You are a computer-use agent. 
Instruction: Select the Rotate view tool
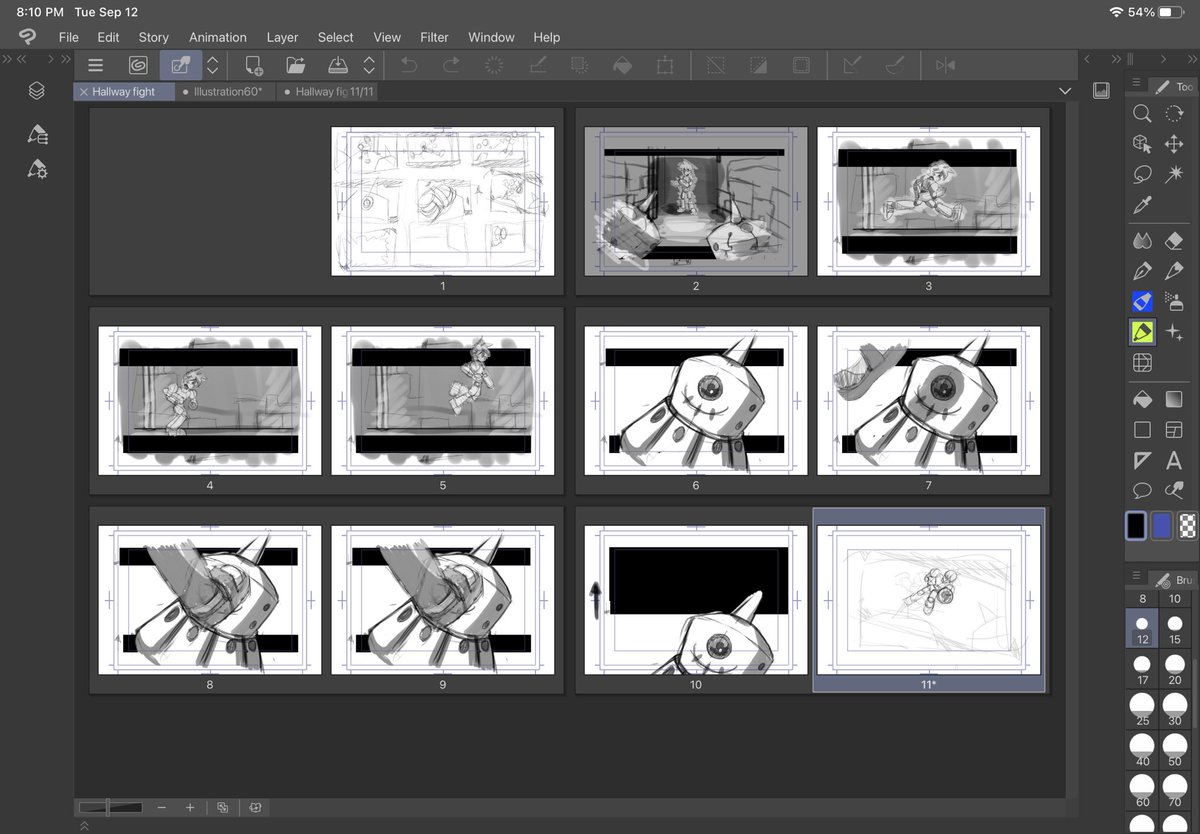tap(1174, 114)
